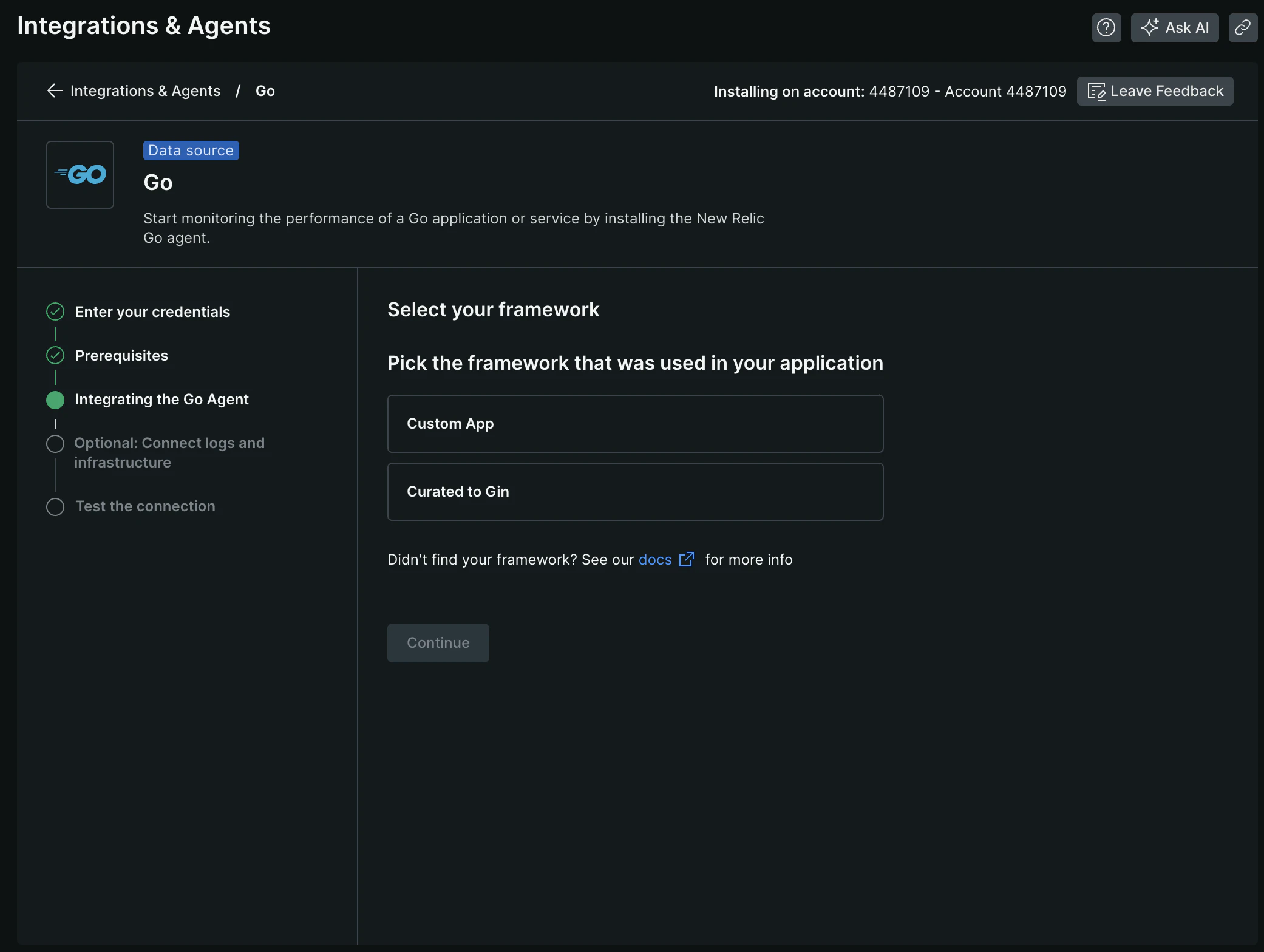The width and height of the screenshot is (1264, 952).
Task: Click the Continue button
Action: [438, 643]
